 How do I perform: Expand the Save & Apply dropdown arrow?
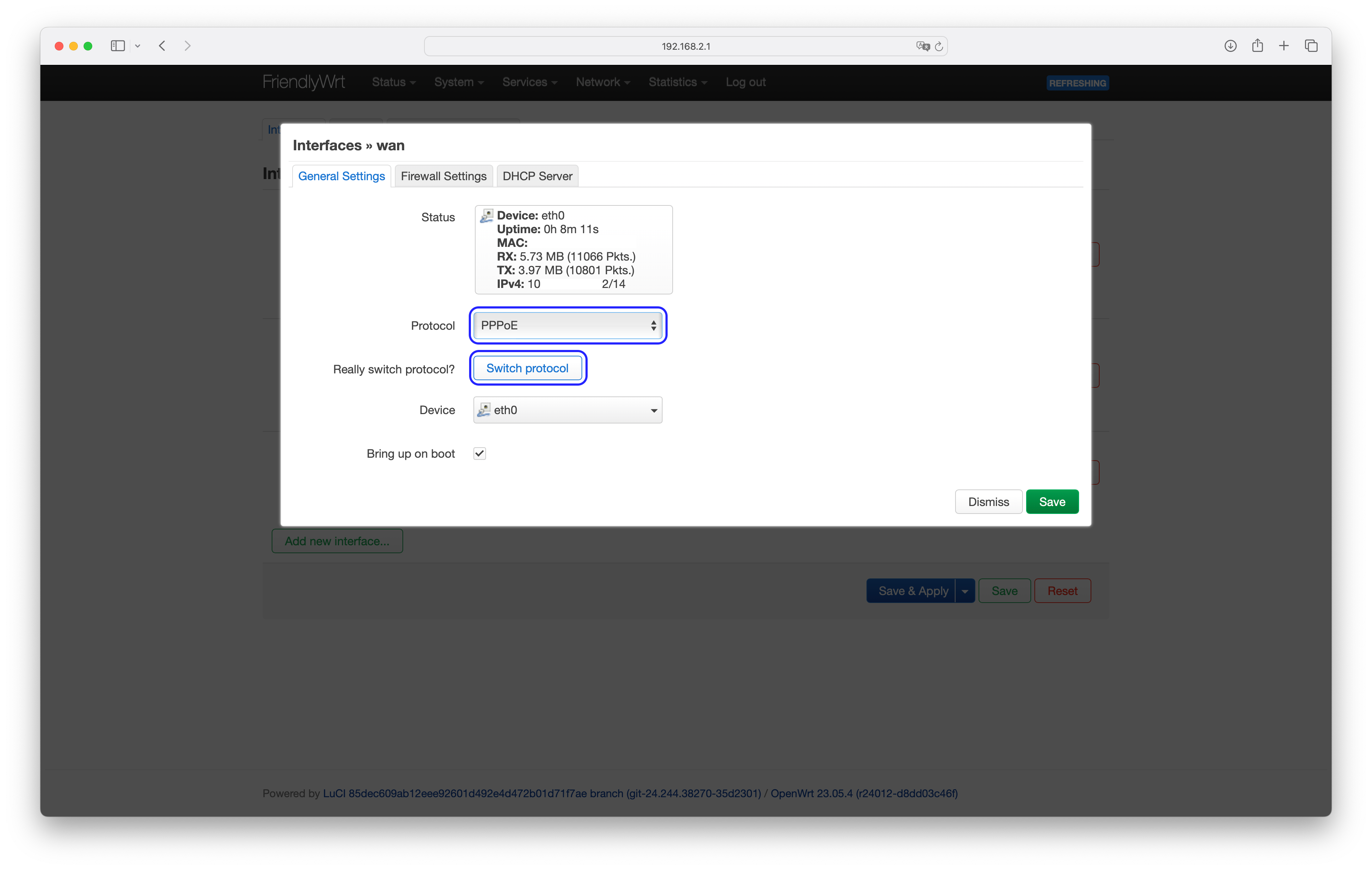tap(965, 591)
